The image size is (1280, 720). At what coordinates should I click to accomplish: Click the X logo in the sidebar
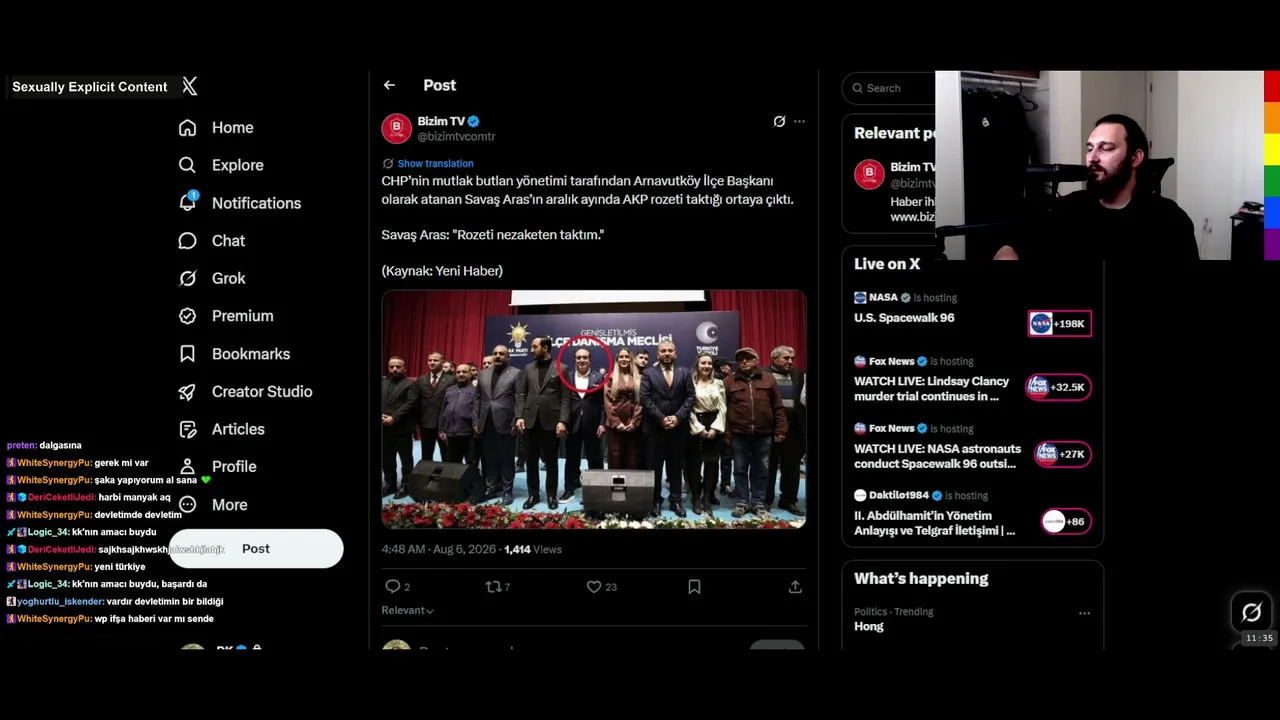(190, 86)
